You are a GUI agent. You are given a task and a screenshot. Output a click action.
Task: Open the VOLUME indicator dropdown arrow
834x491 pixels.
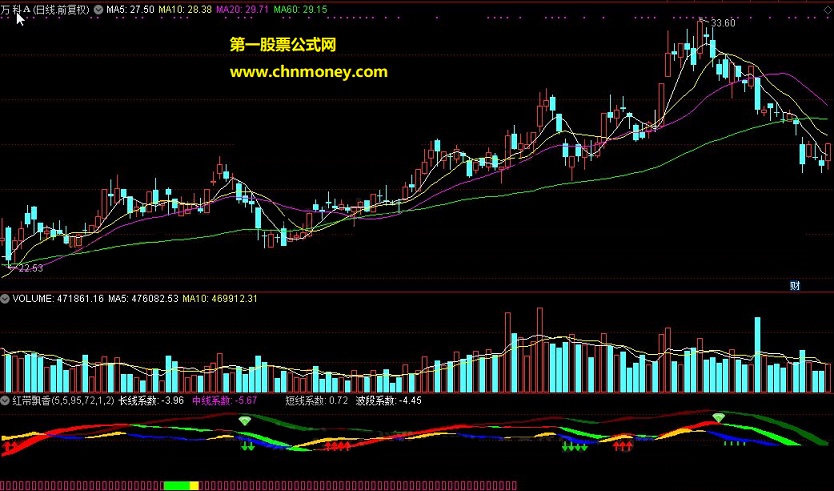coord(5,299)
